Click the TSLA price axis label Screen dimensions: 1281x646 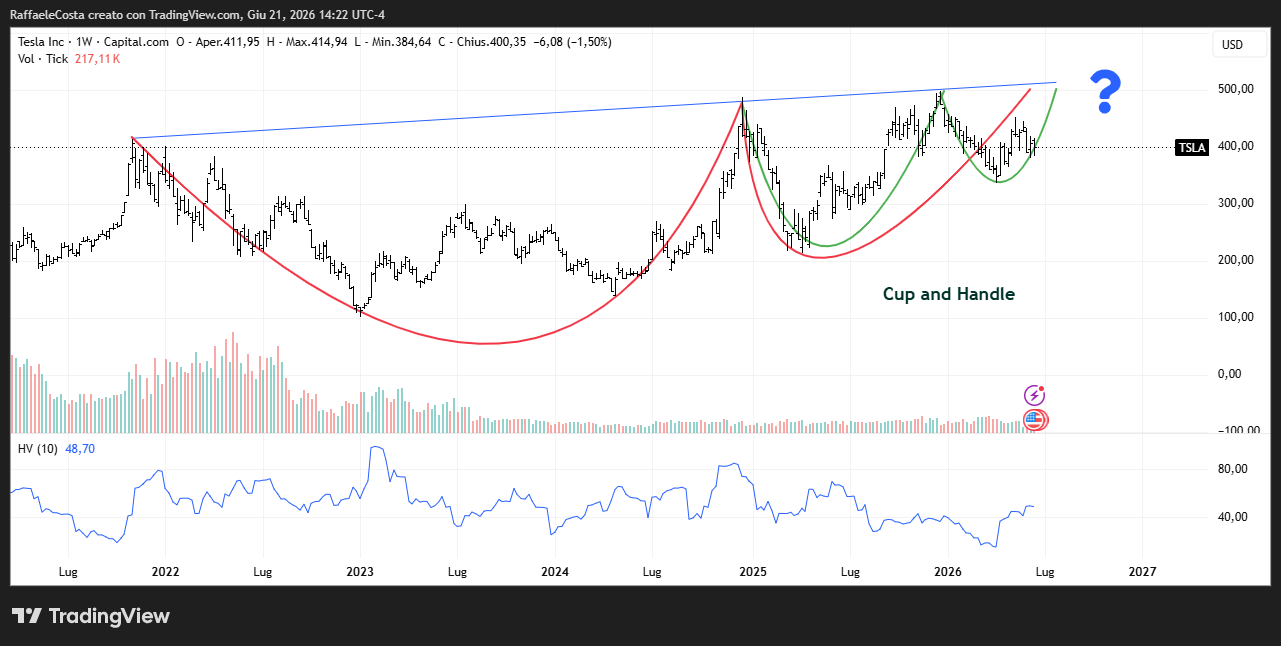coord(1192,148)
